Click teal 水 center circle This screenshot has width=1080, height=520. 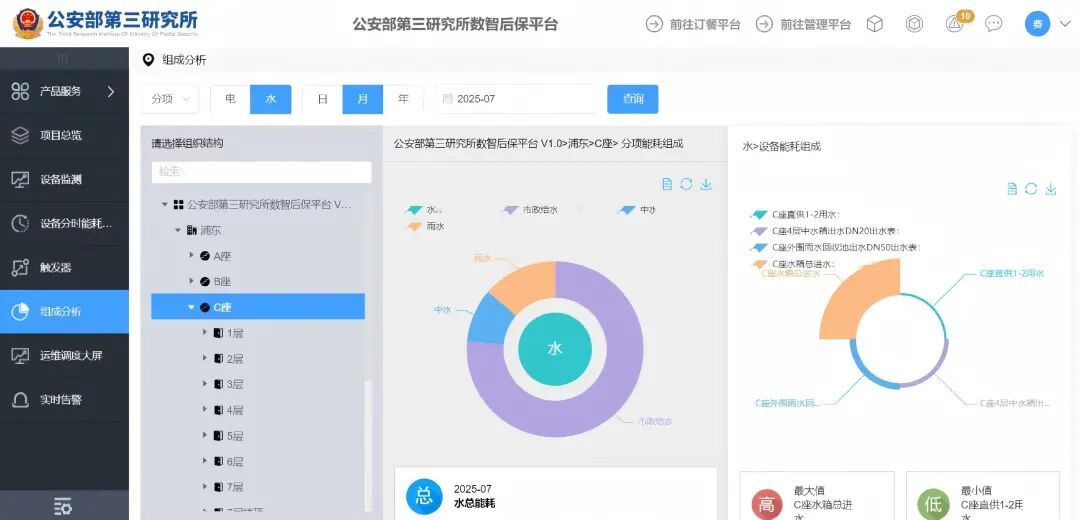pyautogui.click(x=554, y=349)
